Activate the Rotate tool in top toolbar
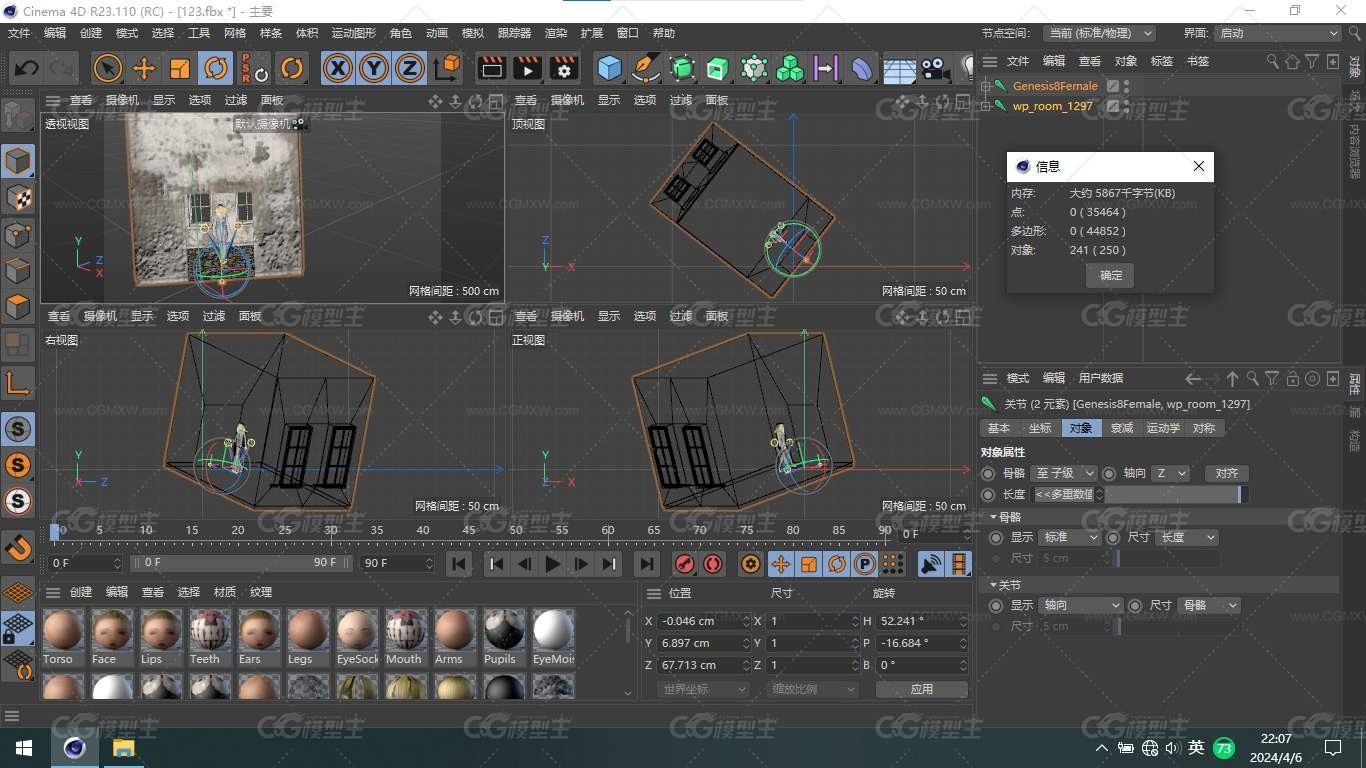 coord(216,68)
